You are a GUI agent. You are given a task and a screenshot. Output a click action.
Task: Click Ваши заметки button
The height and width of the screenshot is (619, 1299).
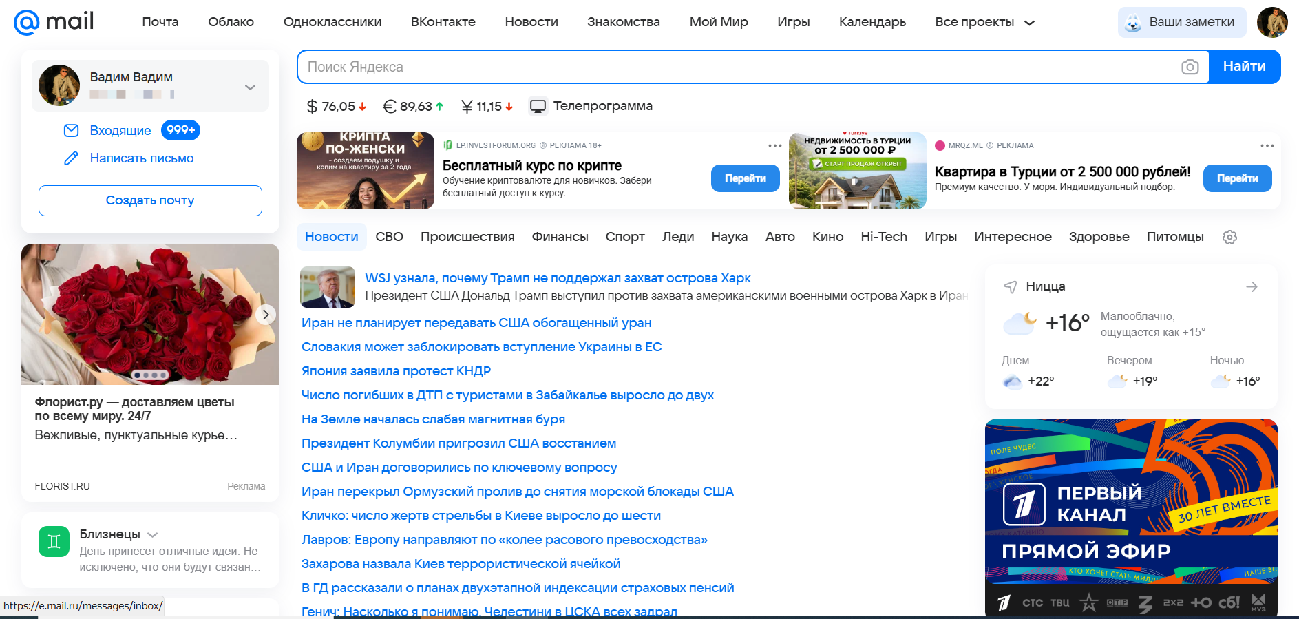pos(1182,22)
